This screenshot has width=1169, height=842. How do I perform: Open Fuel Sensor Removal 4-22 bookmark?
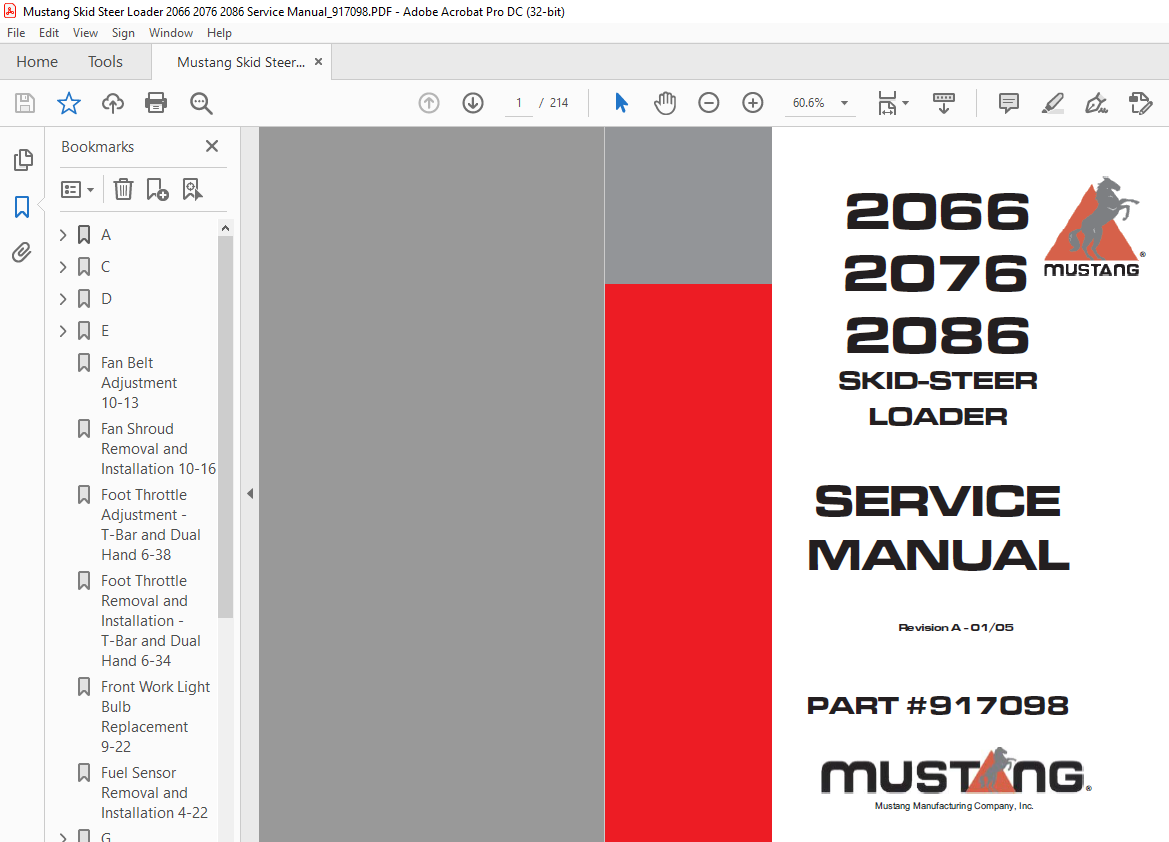[154, 793]
